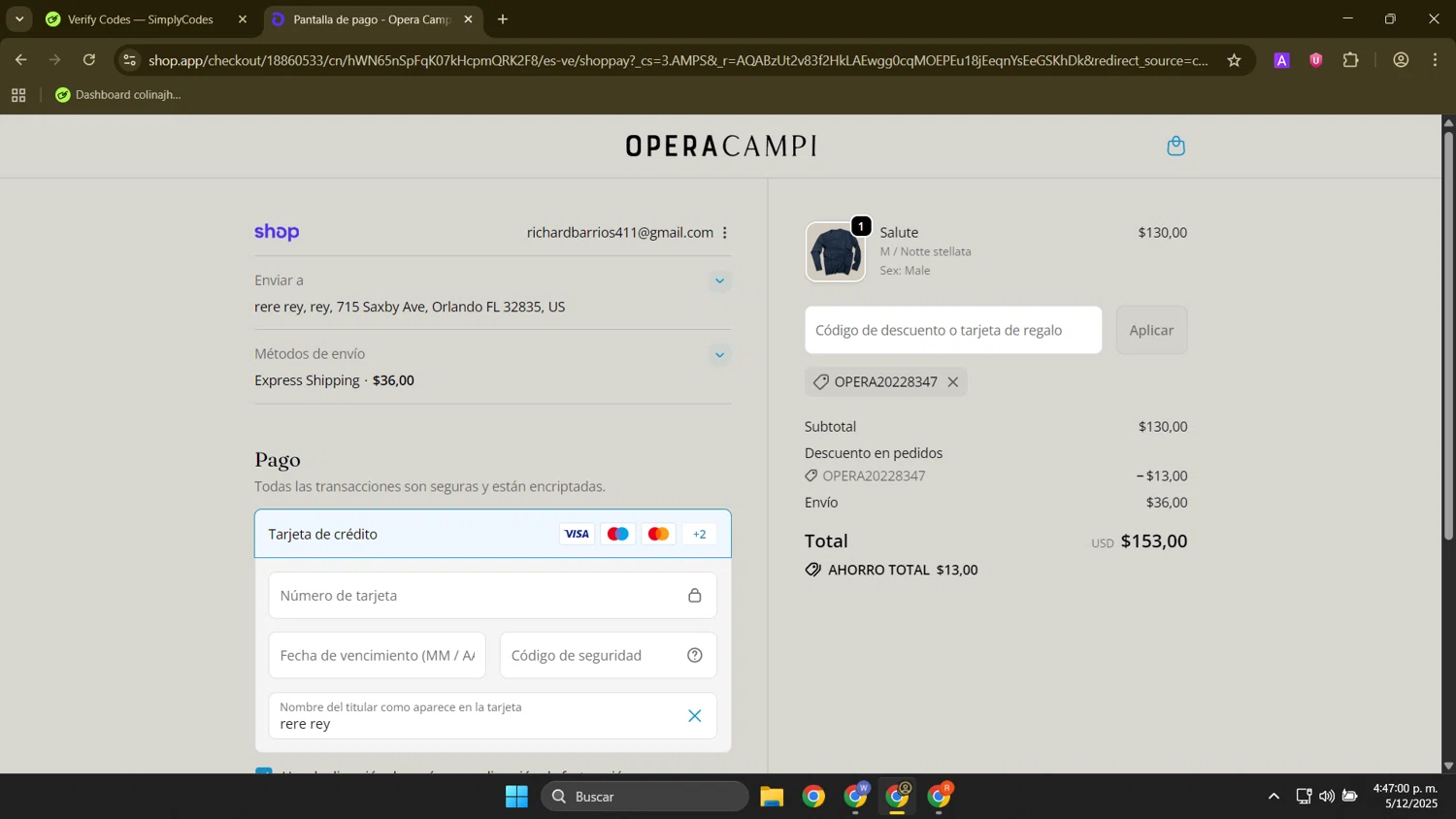Click the Fecha de vencimiento field

377,656
